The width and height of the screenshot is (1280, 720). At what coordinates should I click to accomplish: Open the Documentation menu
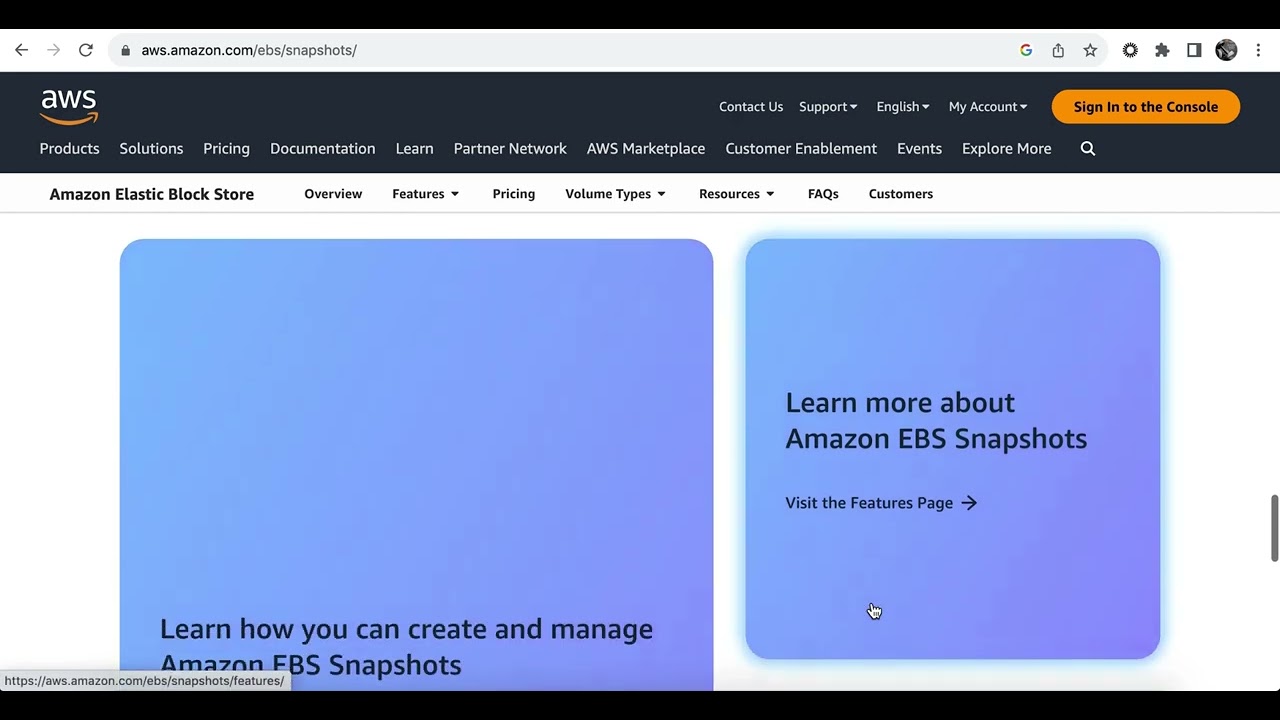pos(323,148)
